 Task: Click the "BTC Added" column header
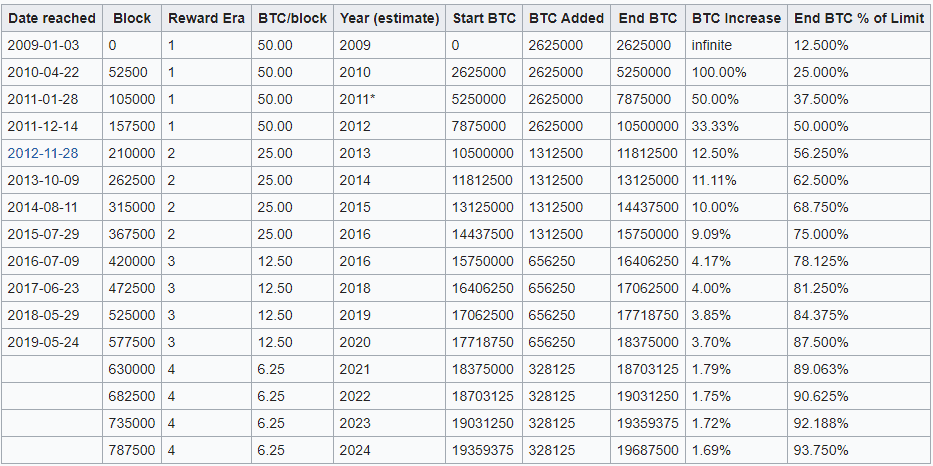pyautogui.click(x=566, y=18)
